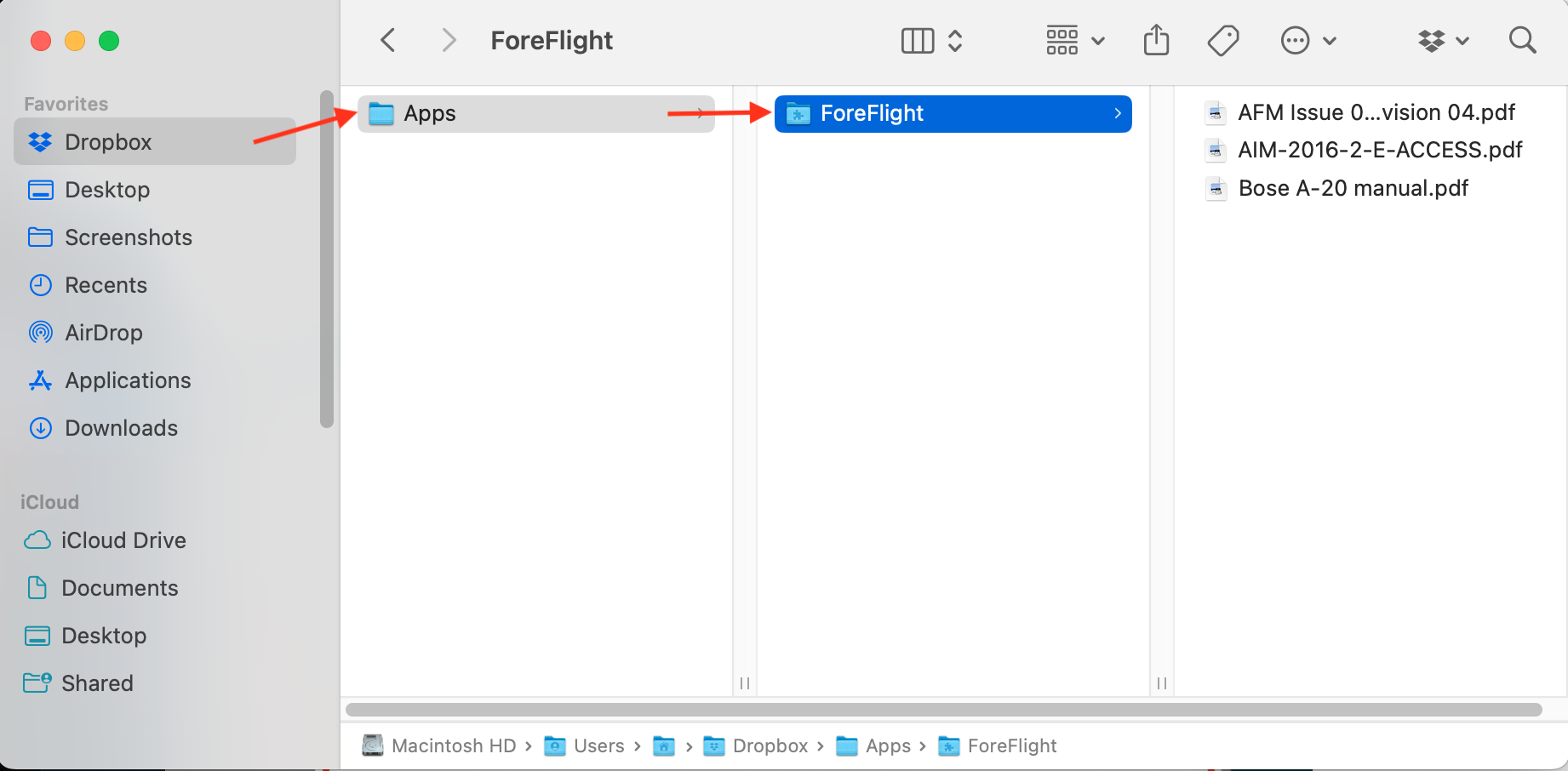Select the ForeFlight folder row
This screenshot has width=1568, height=771.
(x=953, y=113)
